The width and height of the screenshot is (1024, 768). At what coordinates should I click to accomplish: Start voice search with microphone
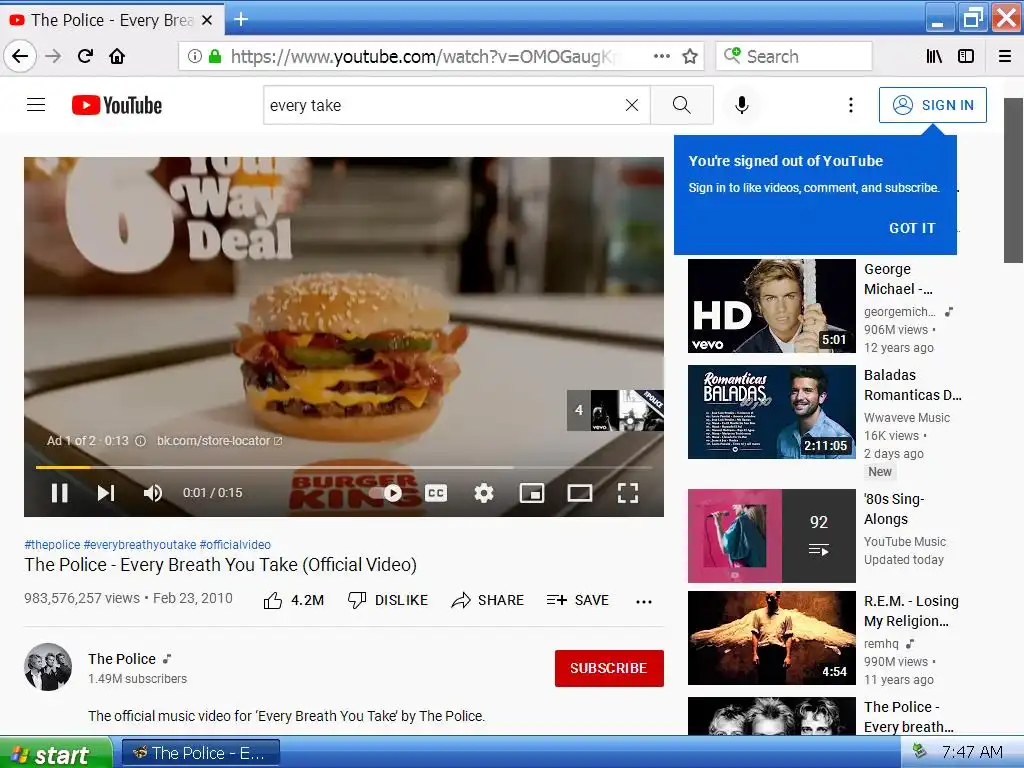tap(741, 105)
